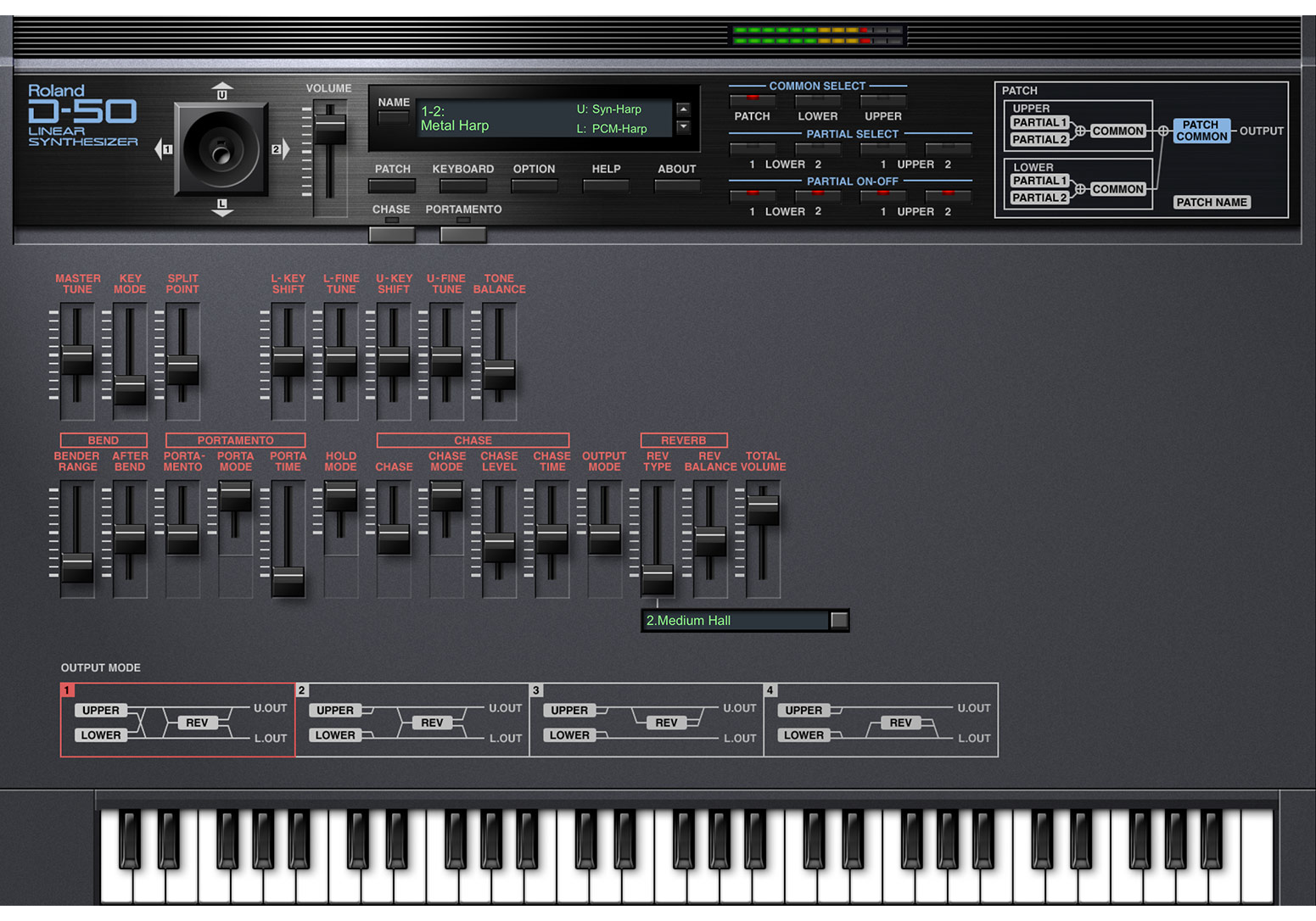Click the joystick knob in the center
Screen dimensions: 1316x921
coord(221,153)
